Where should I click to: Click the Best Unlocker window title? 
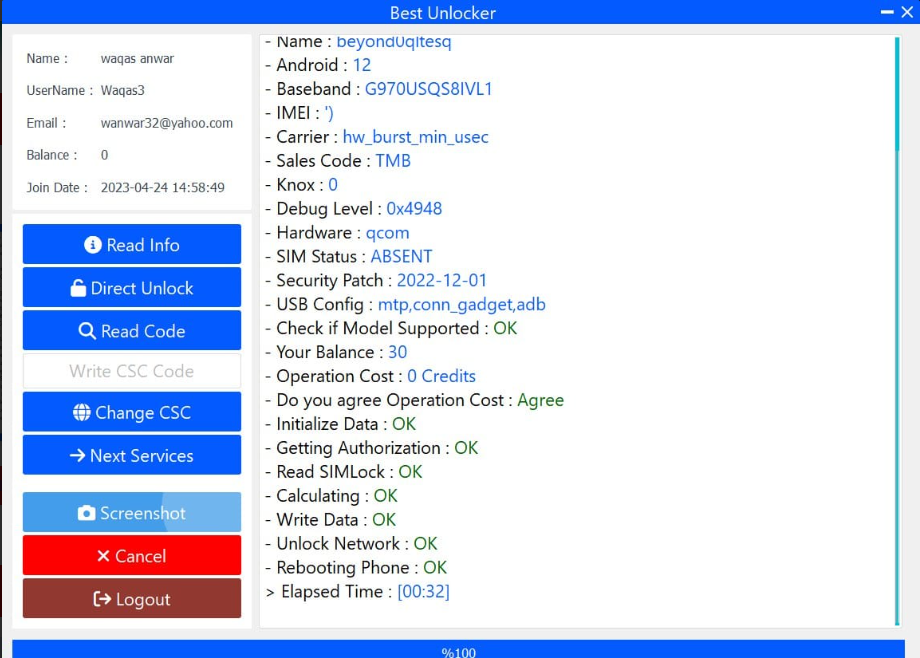(x=443, y=13)
